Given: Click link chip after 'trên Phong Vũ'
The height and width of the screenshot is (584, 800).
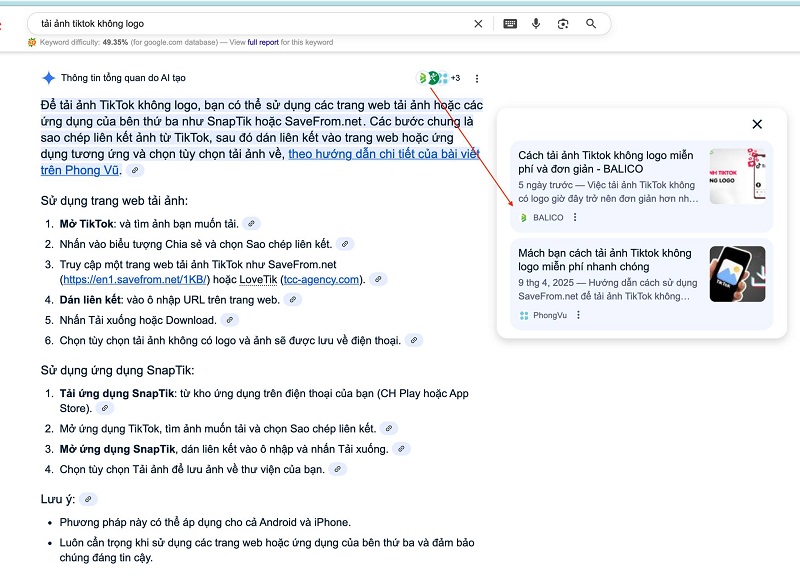Looking at the screenshot, I should [x=135, y=170].
